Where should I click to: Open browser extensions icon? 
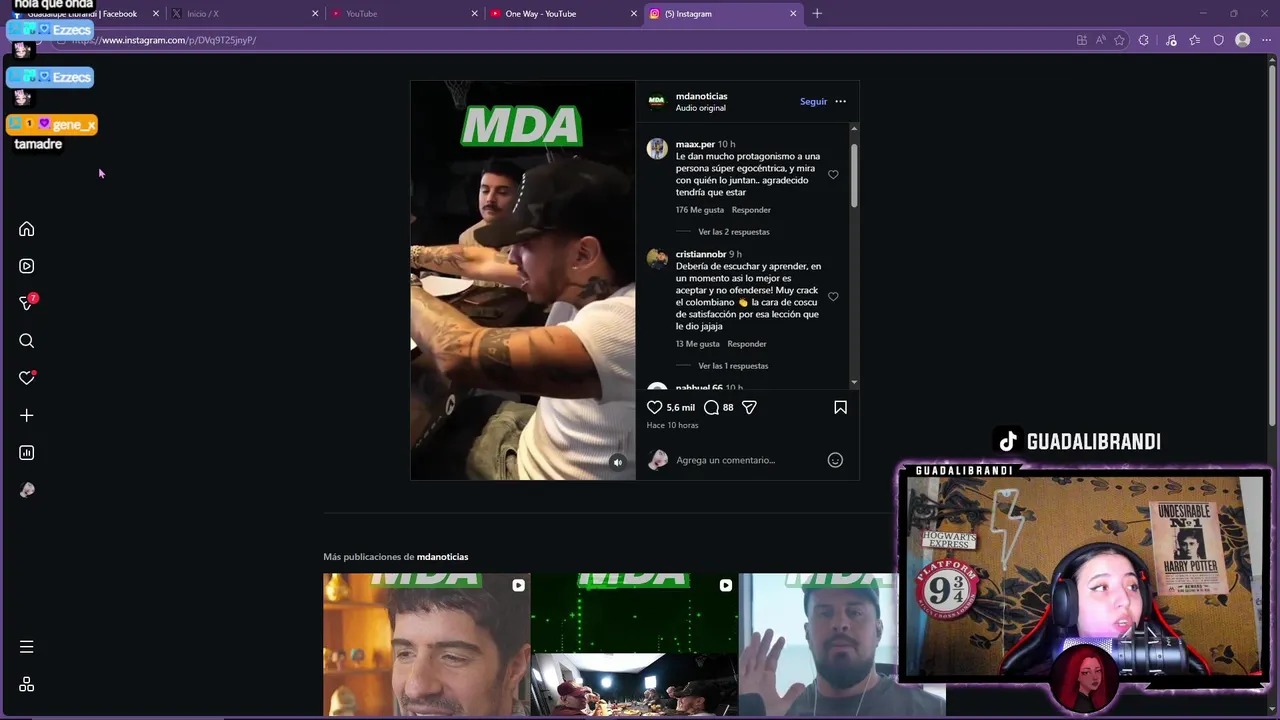click(1144, 40)
